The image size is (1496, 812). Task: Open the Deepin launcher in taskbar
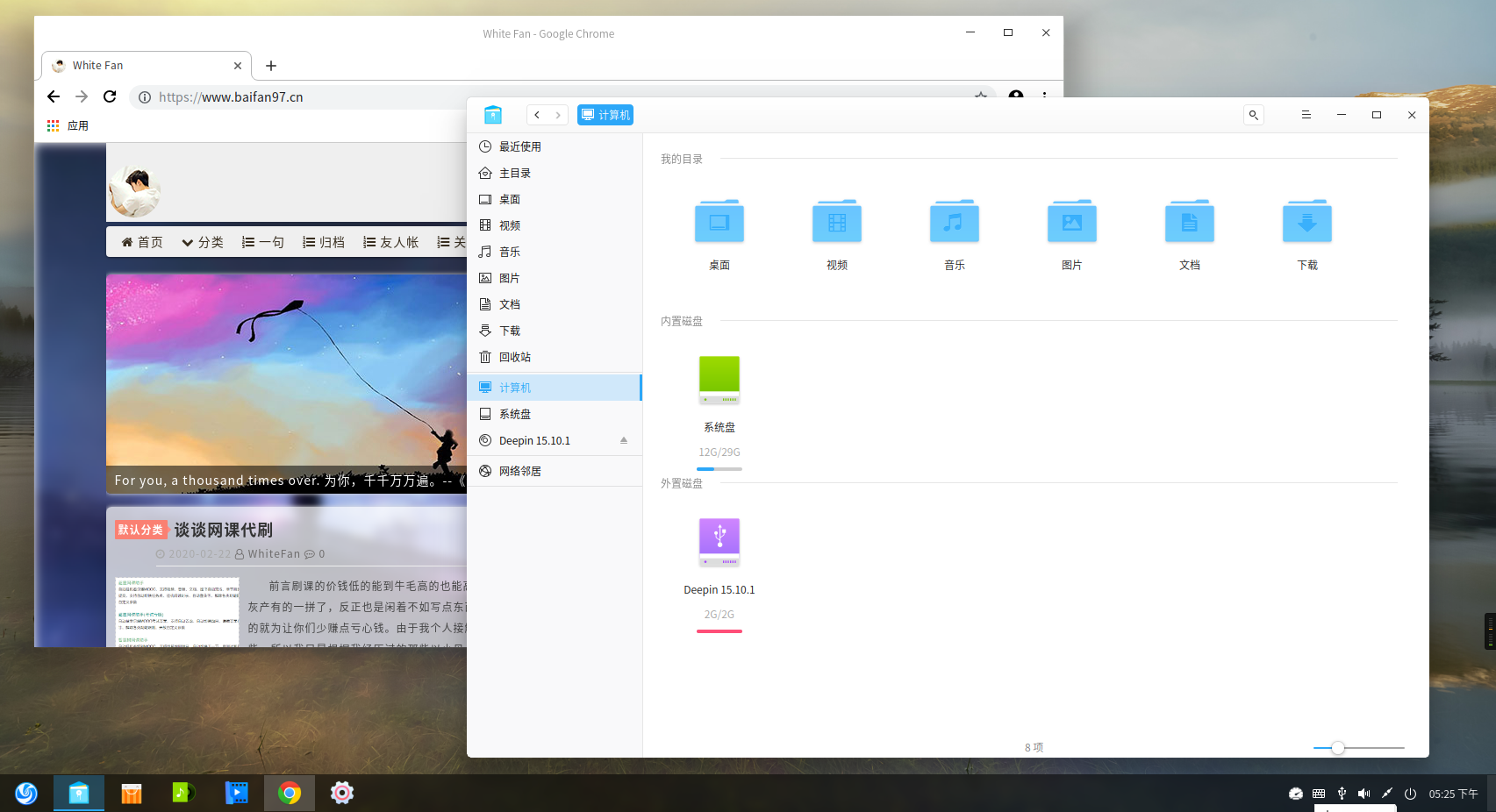point(26,793)
